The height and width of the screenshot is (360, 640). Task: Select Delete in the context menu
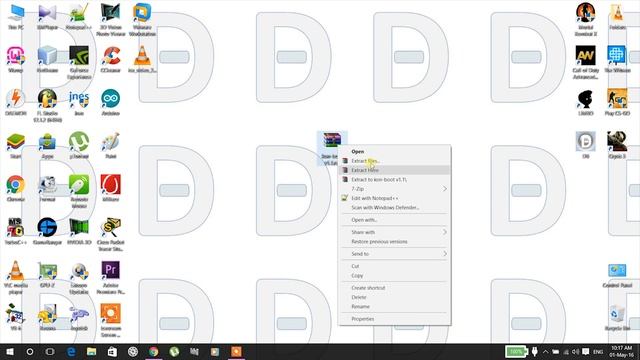point(395,297)
